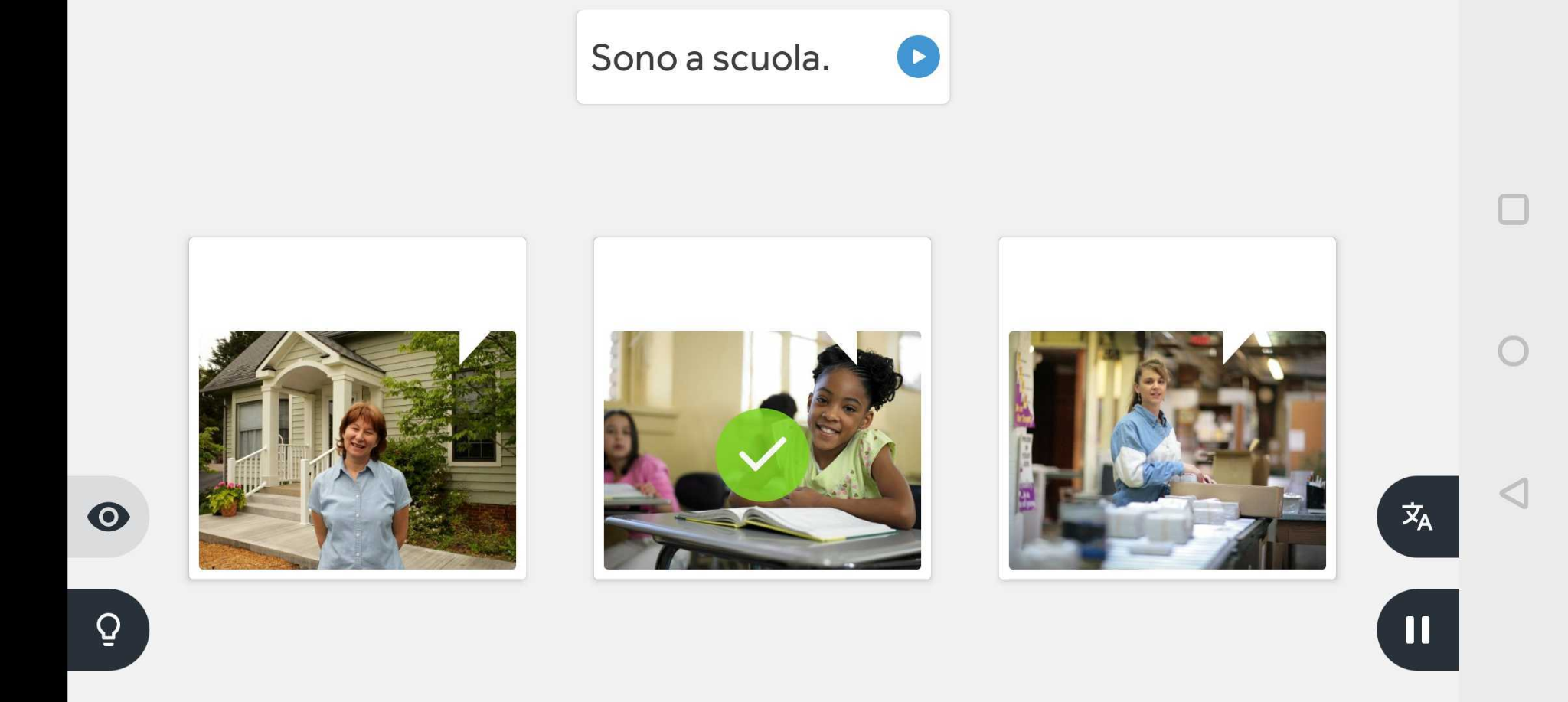Tap the Android home circle button

coord(1513,351)
